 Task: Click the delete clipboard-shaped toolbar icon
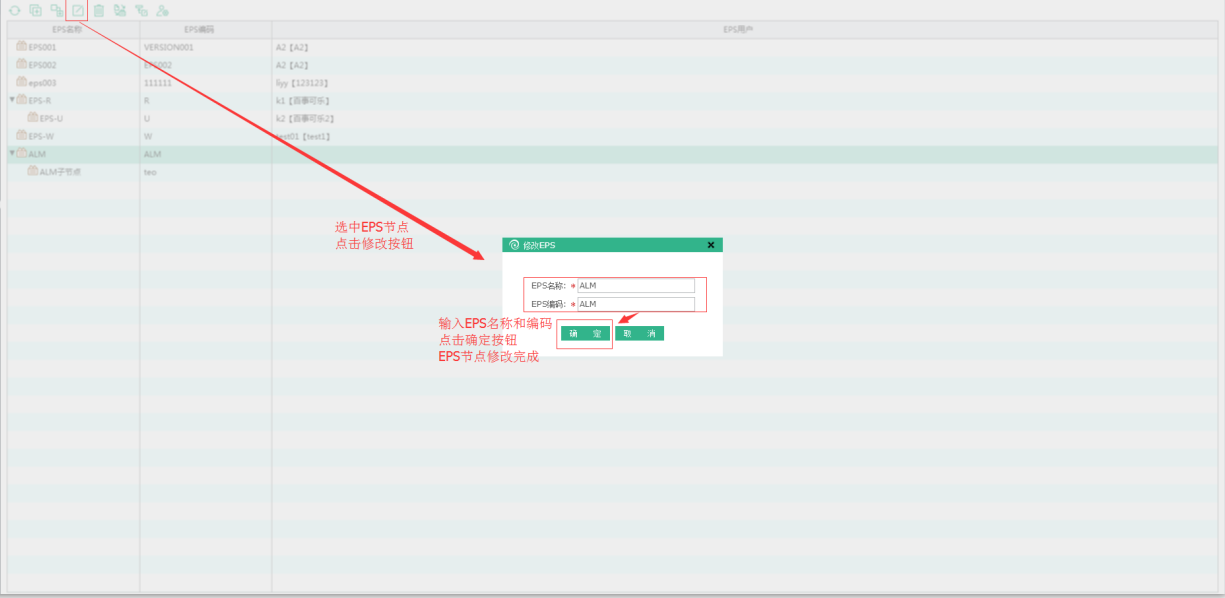(98, 10)
